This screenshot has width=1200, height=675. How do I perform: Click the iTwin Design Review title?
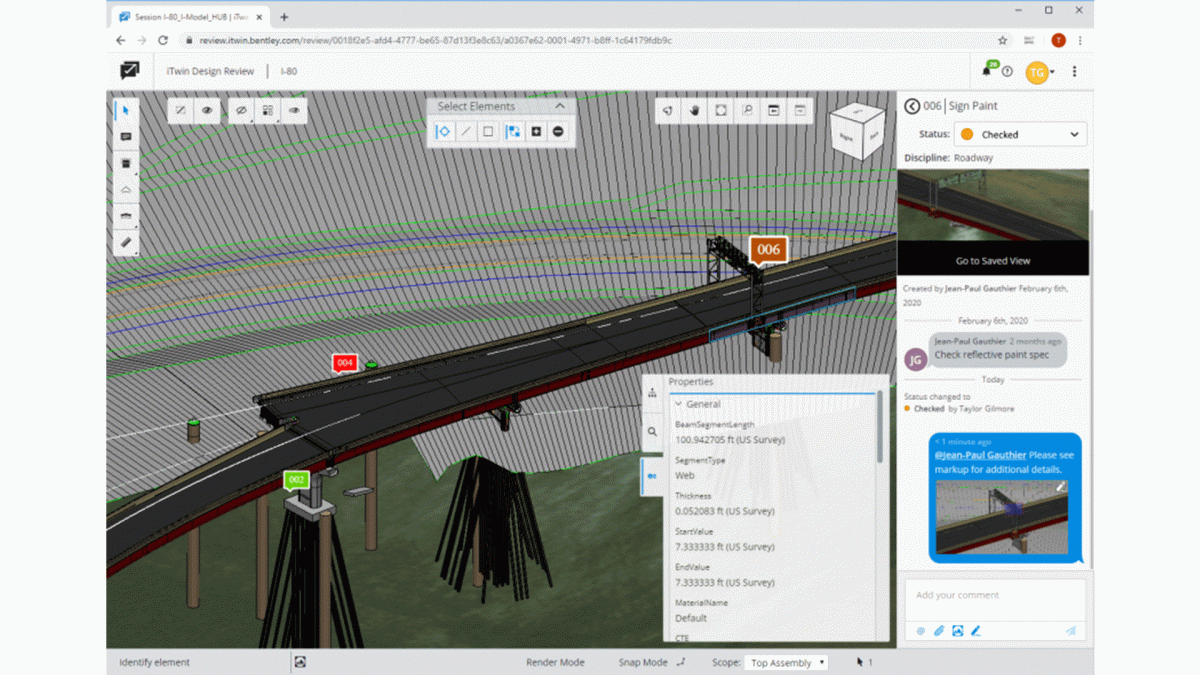pyautogui.click(x=210, y=72)
